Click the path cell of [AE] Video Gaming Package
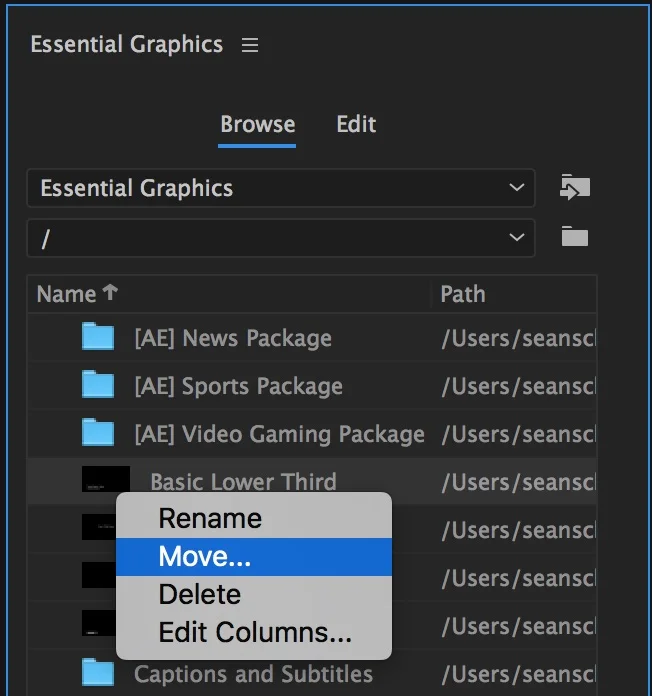652x696 pixels. coord(518,434)
